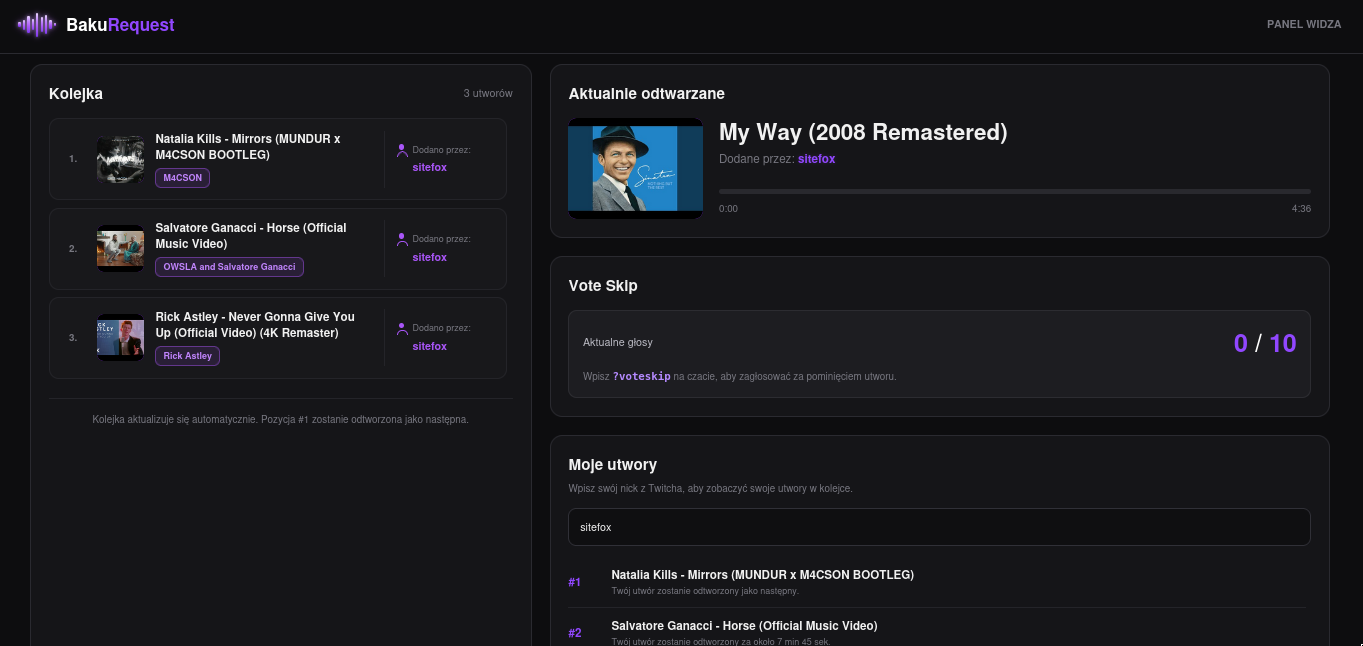Click the '3 utworów' queue count
This screenshot has width=1363, height=646.
488,94
